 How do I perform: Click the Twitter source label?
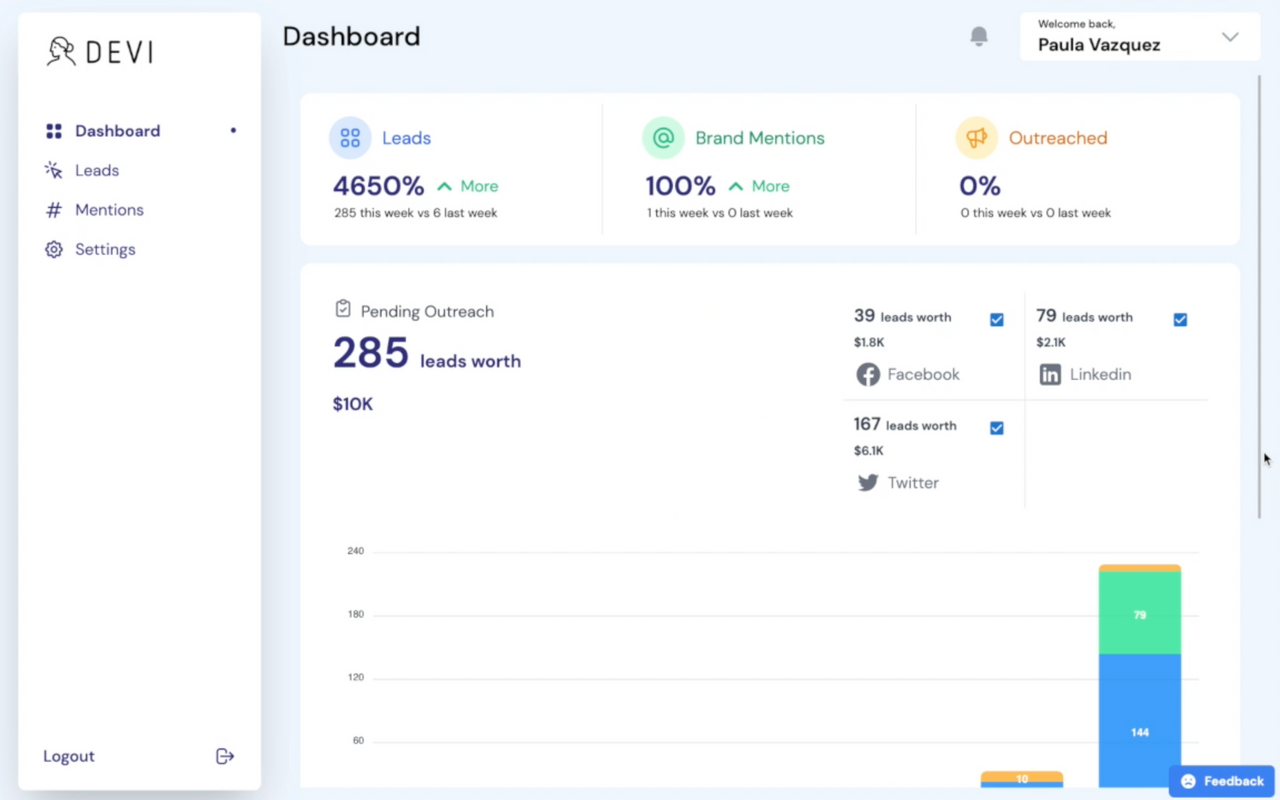tap(913, 483)
